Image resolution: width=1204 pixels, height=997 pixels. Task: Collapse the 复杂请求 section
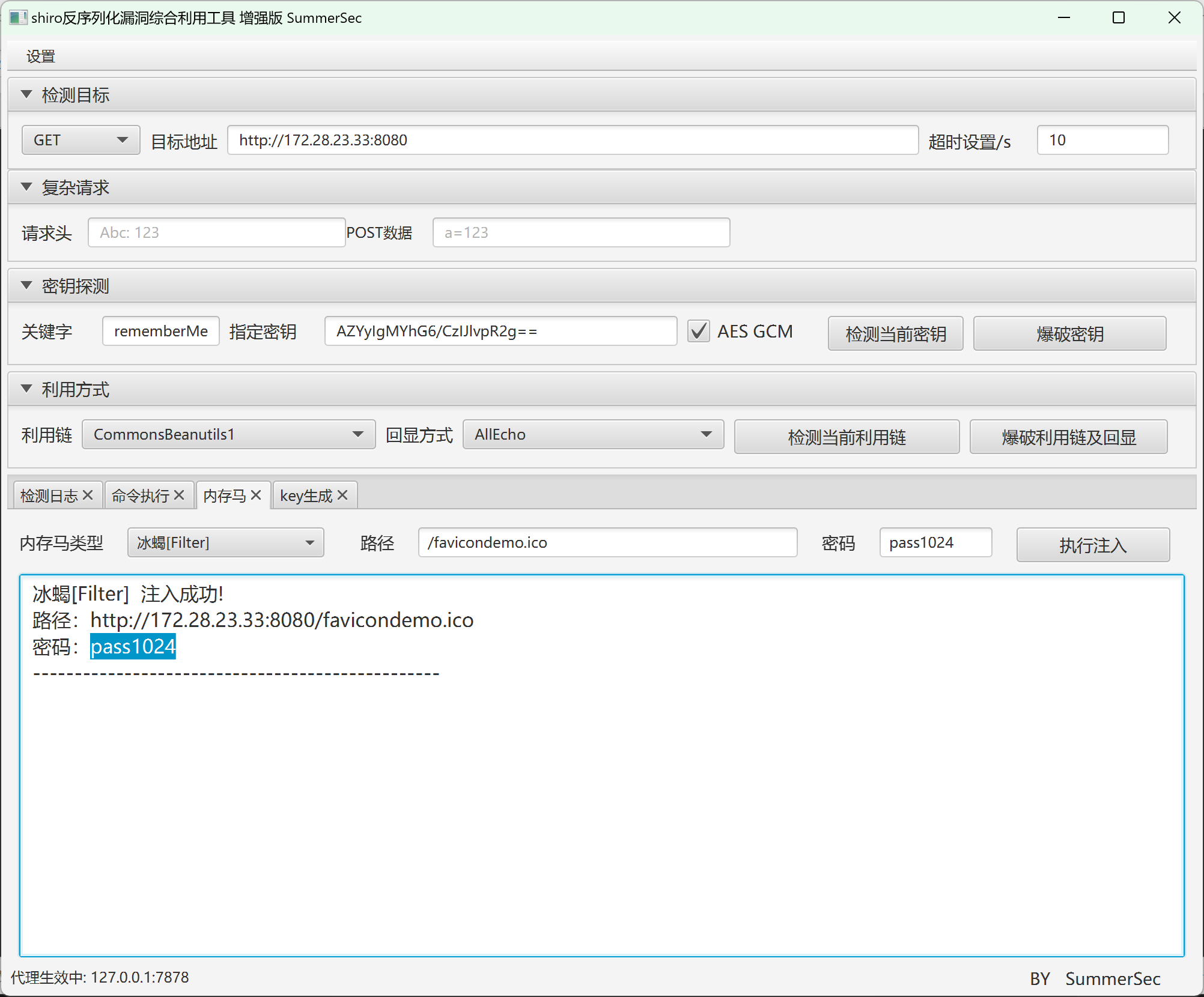(x=26, y=187)
